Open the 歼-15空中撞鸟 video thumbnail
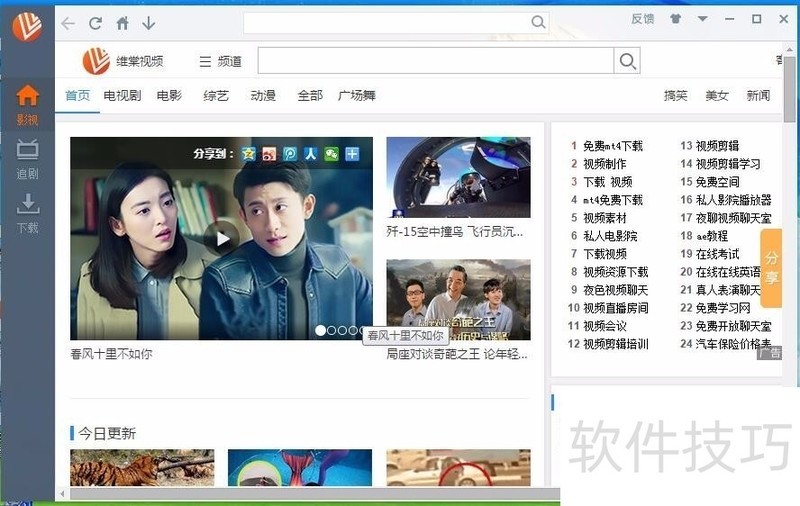Screen dimensions: 800x506 (x=458, y=178)
